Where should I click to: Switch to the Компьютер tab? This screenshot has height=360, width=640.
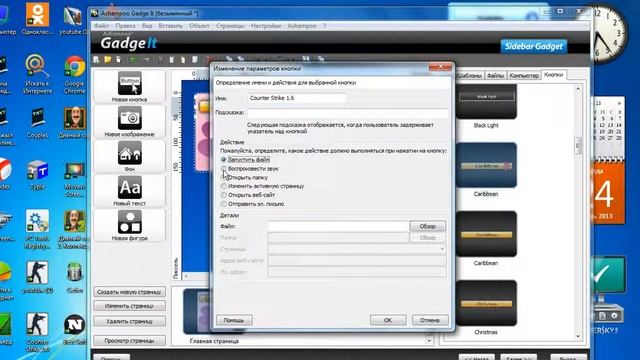tap(524, 76)
